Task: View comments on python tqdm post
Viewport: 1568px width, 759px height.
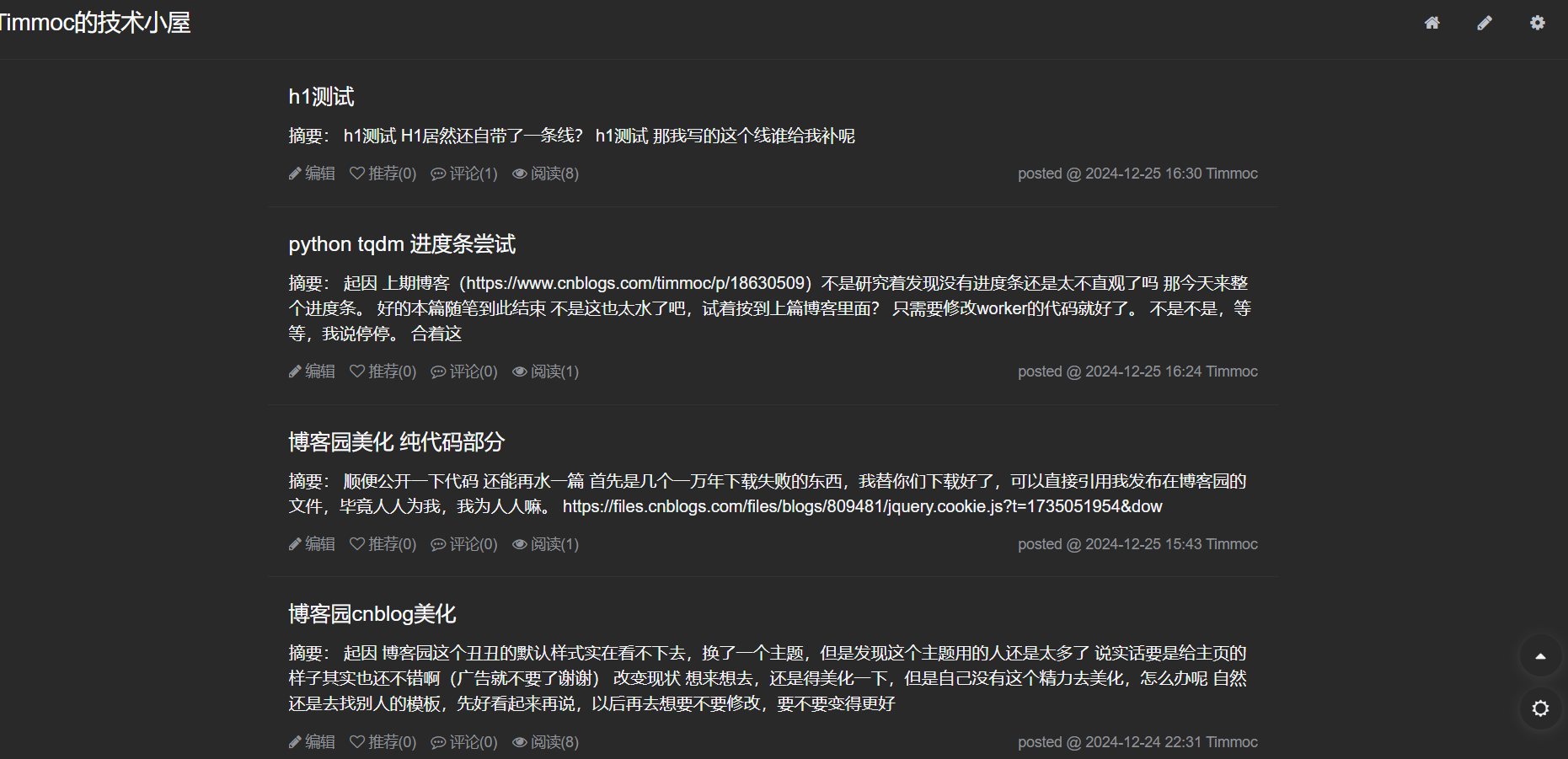Action: tap(464, 371)
